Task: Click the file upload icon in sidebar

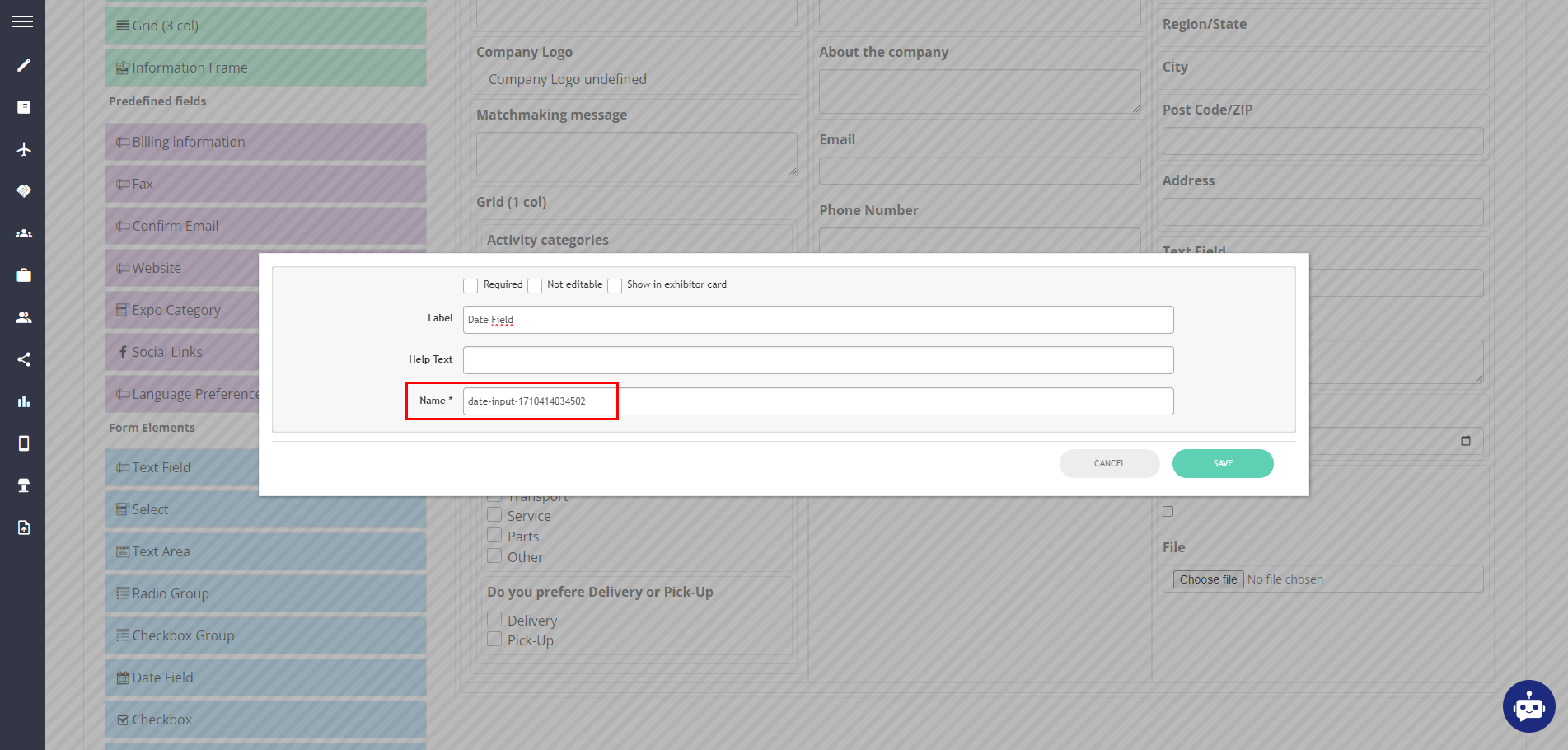Action: click(23, 527)
